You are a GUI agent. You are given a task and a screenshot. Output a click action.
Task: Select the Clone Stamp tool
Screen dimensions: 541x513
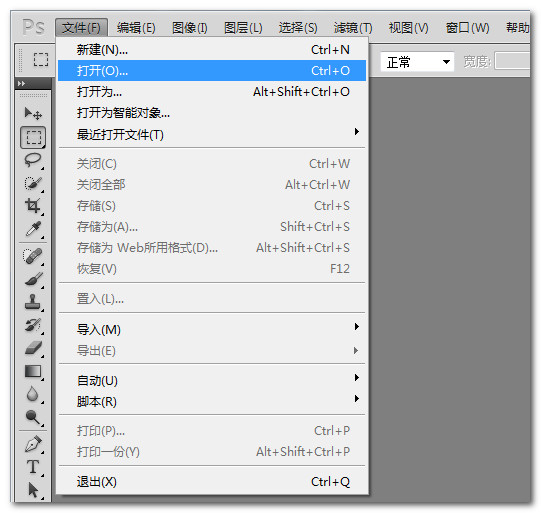click(x=33, y=302)
